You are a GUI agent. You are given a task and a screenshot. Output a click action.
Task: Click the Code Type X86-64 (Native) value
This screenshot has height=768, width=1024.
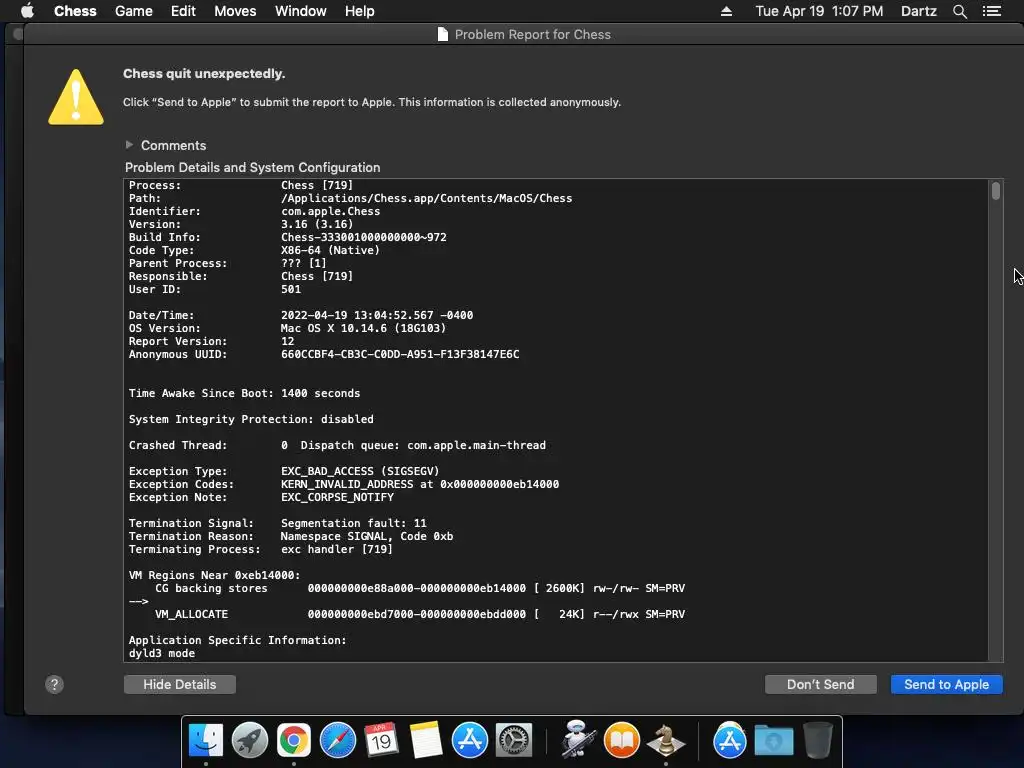pyautogui.click(x=330, y=250)
